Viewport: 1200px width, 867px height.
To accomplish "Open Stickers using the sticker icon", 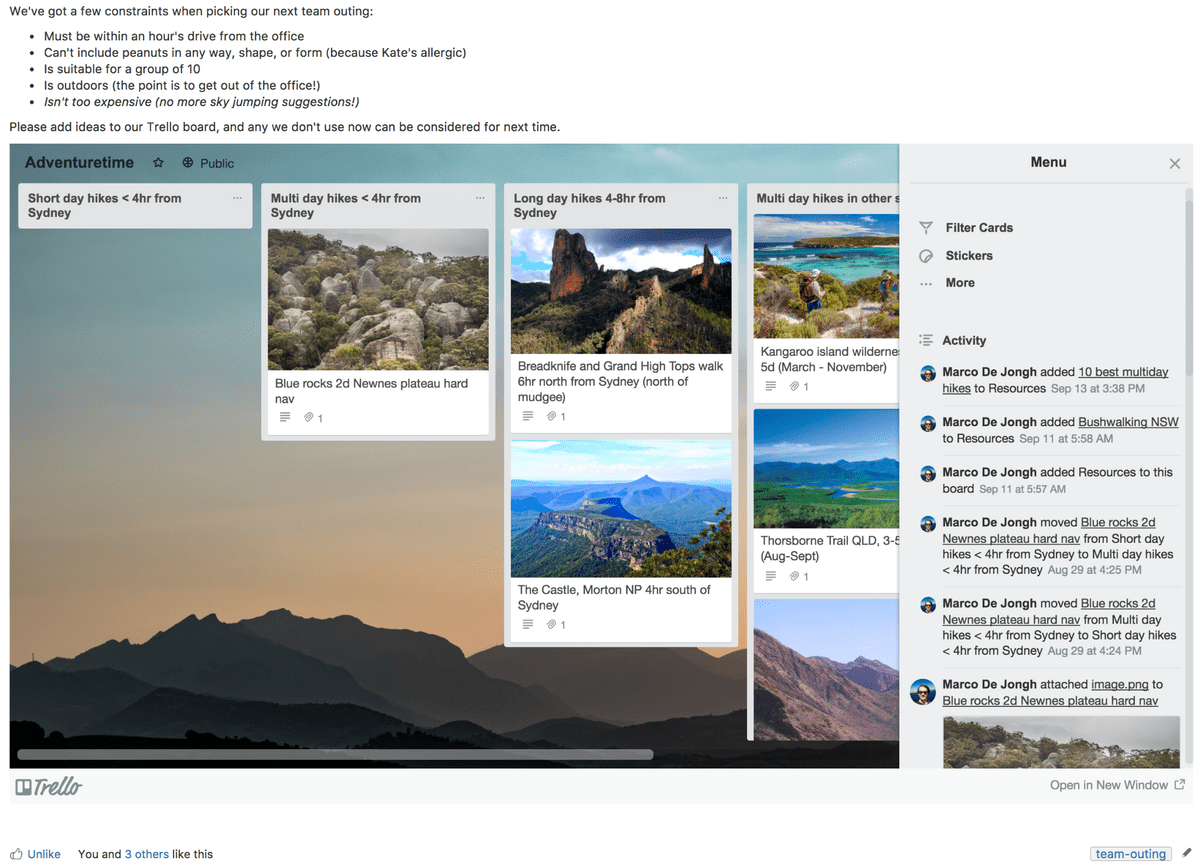I will pos(926,255).
